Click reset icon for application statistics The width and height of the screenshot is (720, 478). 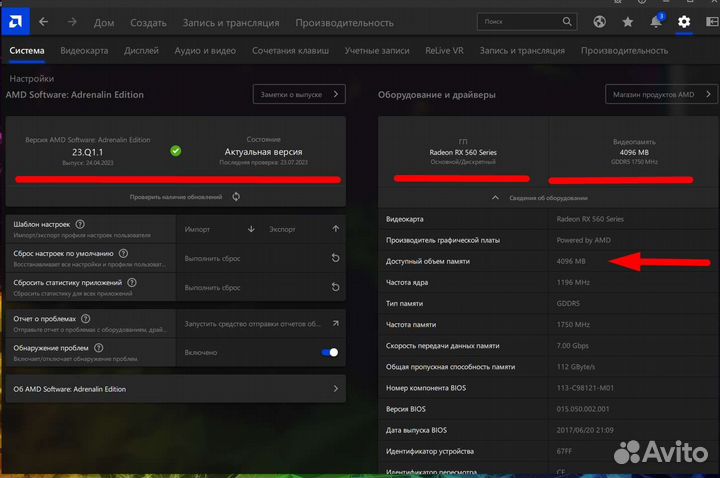[x=336, y=287]
